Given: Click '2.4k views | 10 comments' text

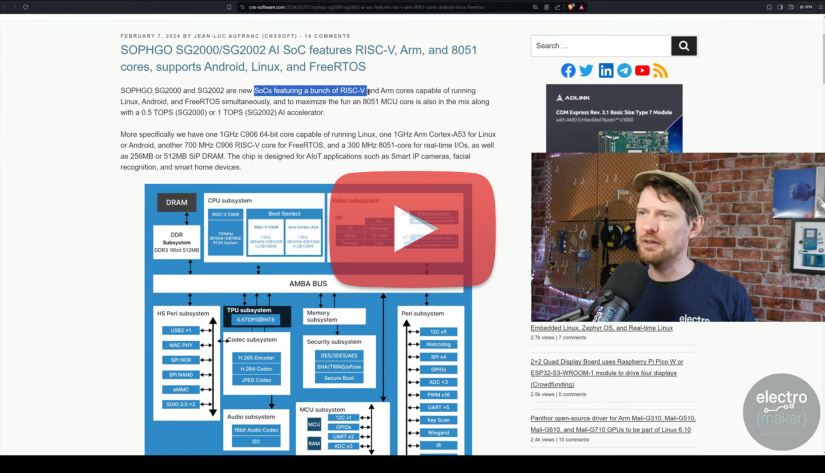Looking at the screenshot, I should pos(560,440).
